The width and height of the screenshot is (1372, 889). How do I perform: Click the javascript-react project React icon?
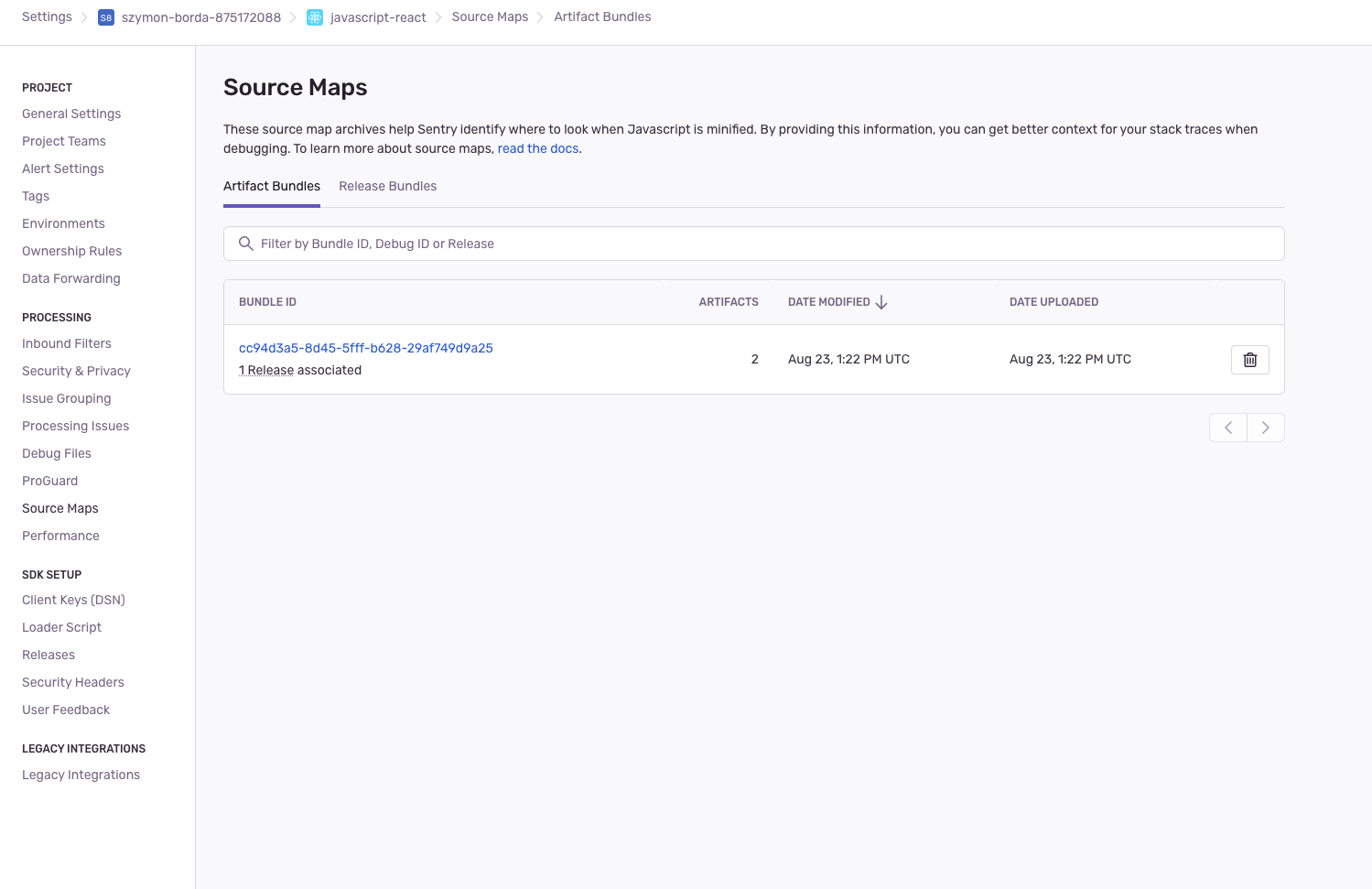tap(315, 17)
